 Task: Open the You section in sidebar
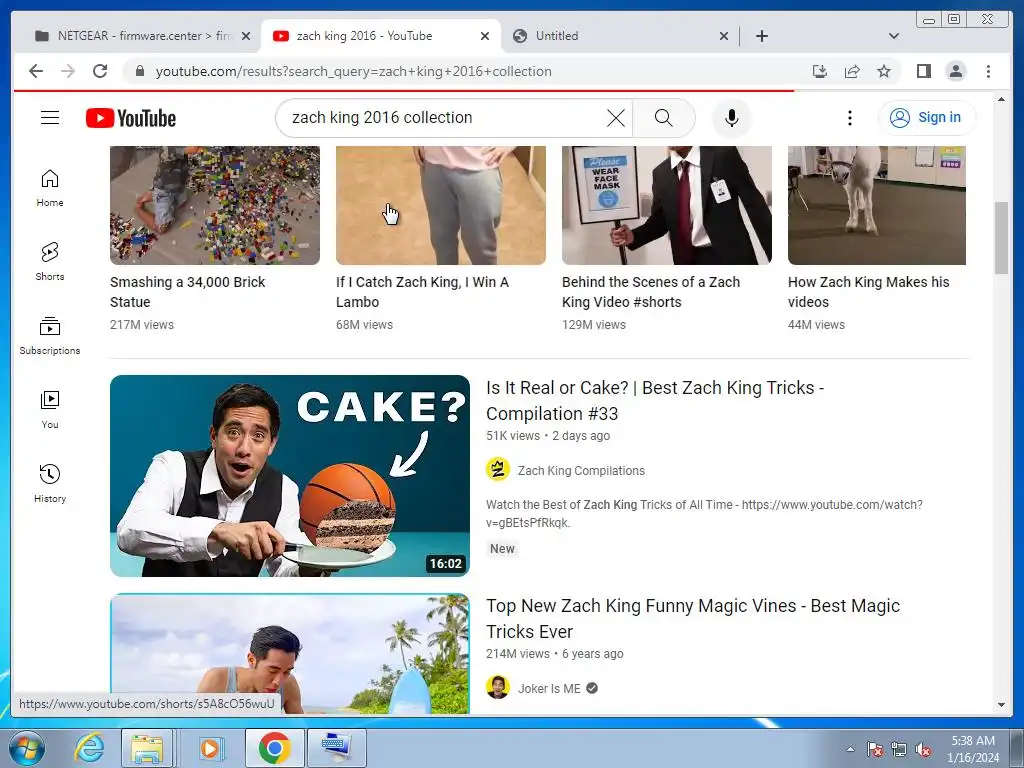[50, 409]
